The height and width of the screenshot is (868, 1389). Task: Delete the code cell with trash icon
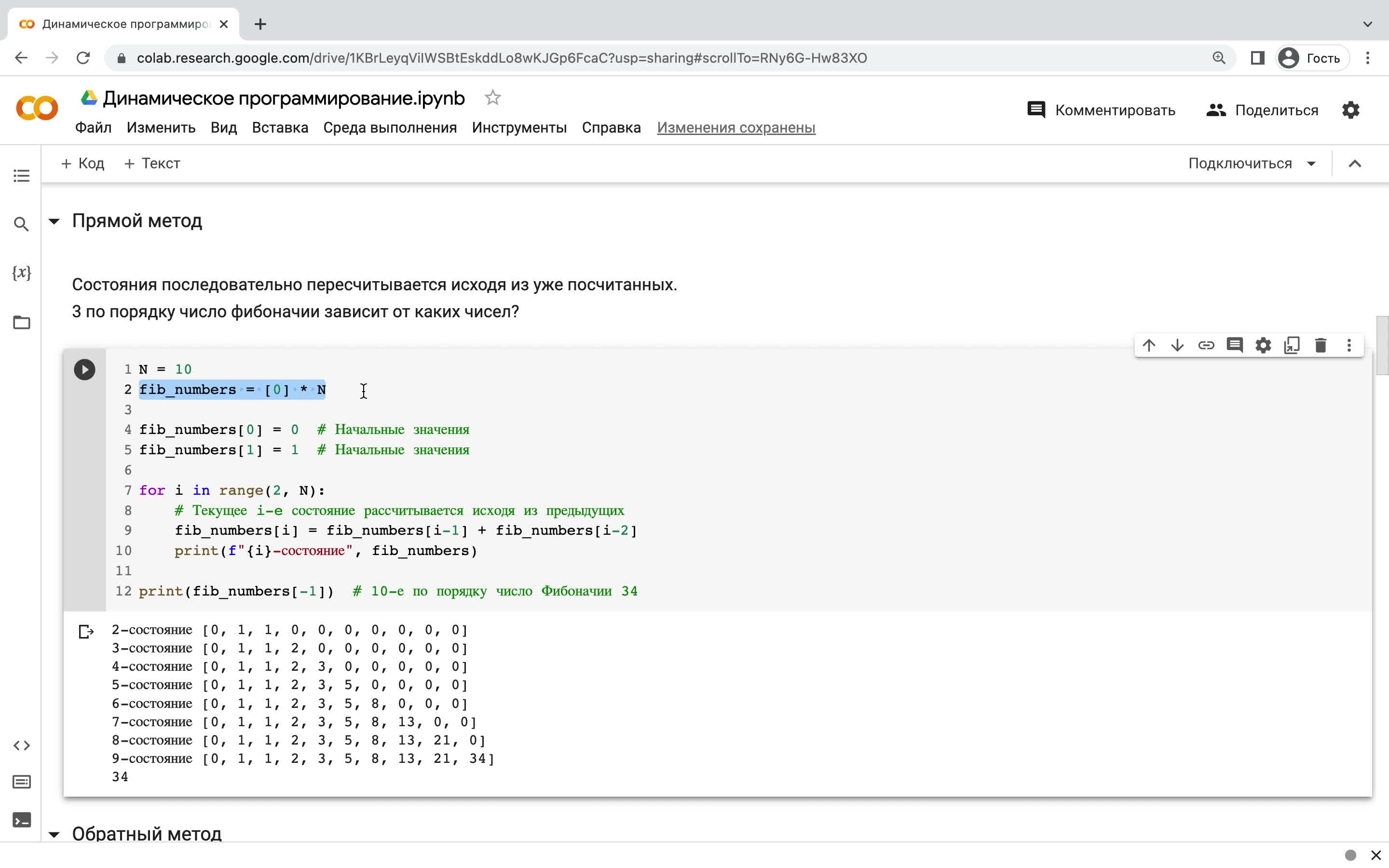[x=1321, y=345]
